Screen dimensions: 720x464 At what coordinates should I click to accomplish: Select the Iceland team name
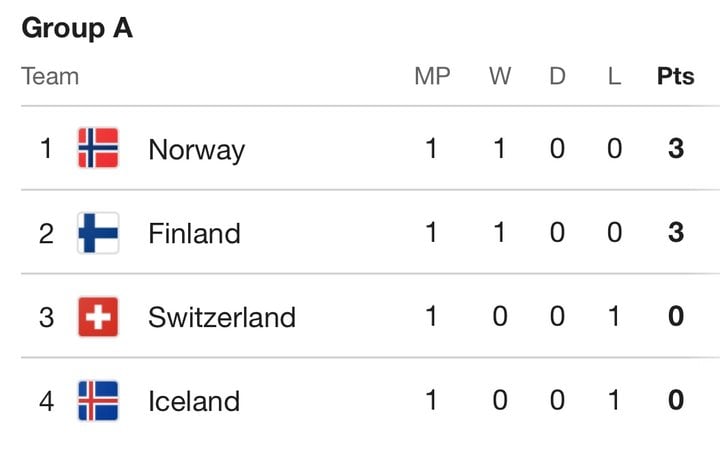[194, 401]
